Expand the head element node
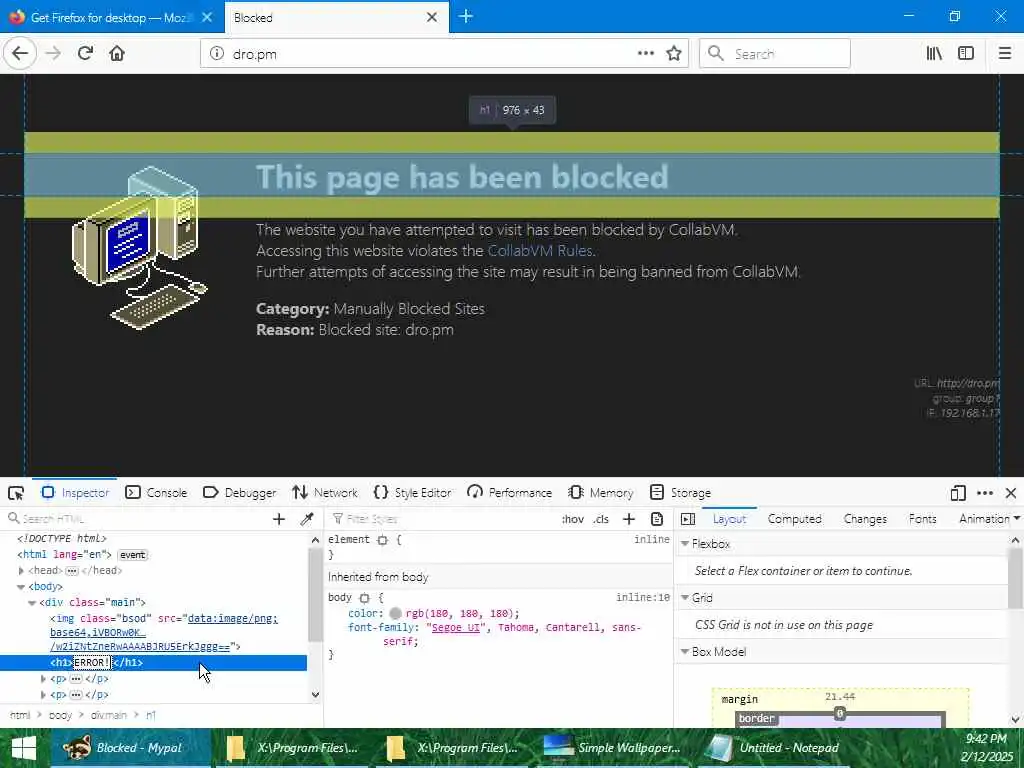The height and width of the screenshot is (768, 1024). 21,571
